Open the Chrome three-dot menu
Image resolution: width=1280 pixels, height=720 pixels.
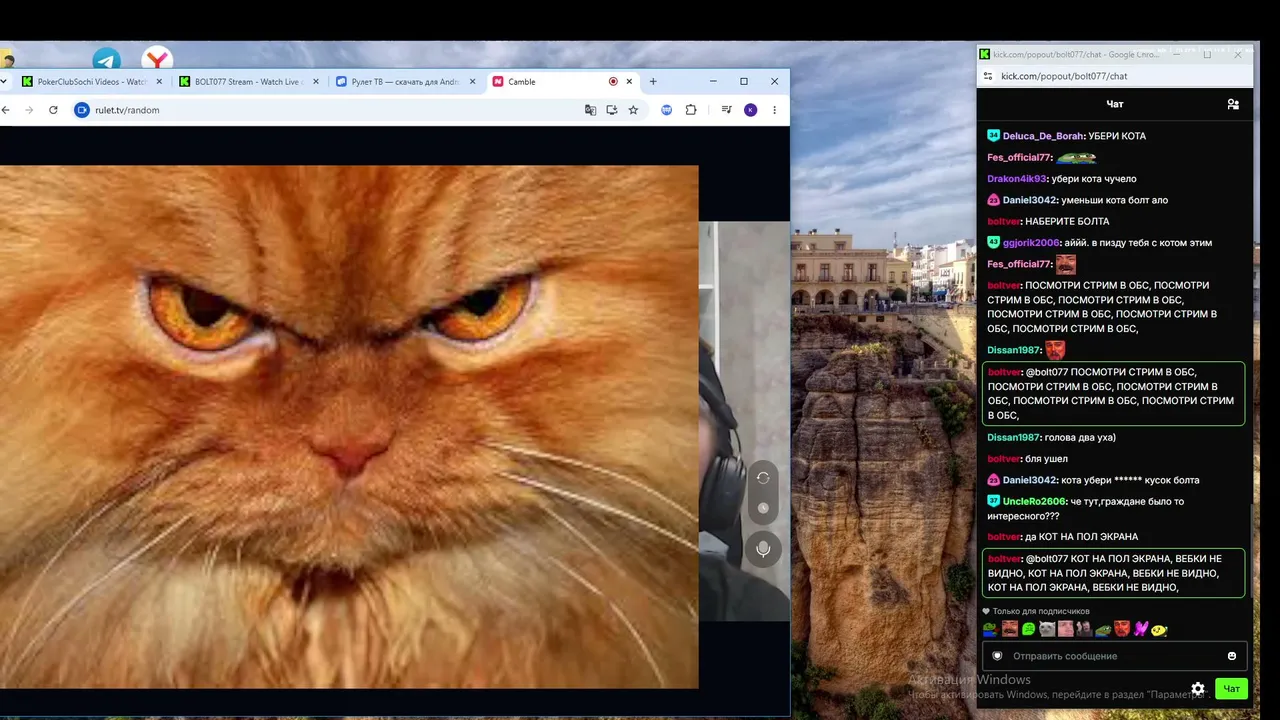774,110
